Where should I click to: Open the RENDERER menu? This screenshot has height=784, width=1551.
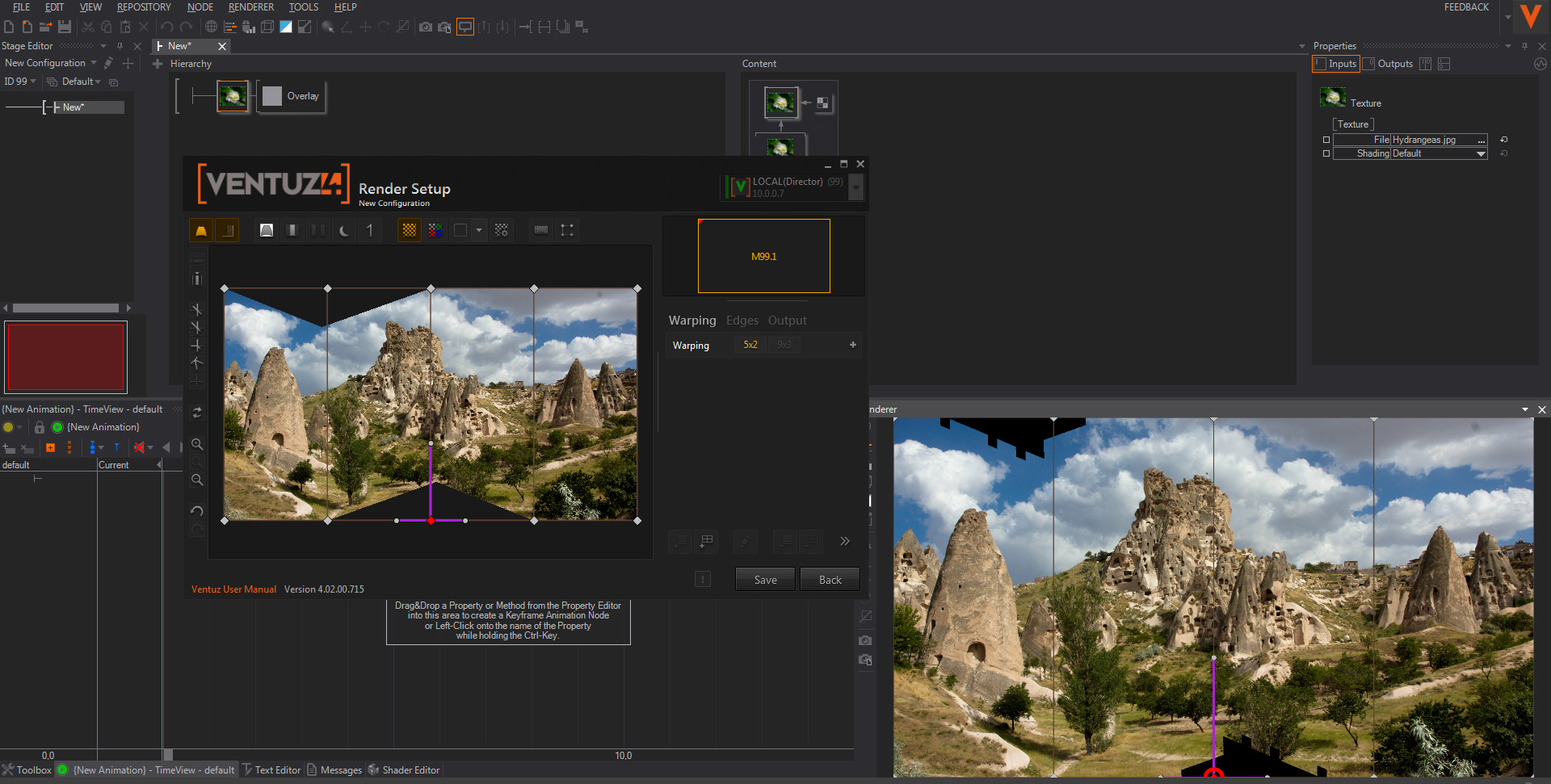tap(250, 7)
